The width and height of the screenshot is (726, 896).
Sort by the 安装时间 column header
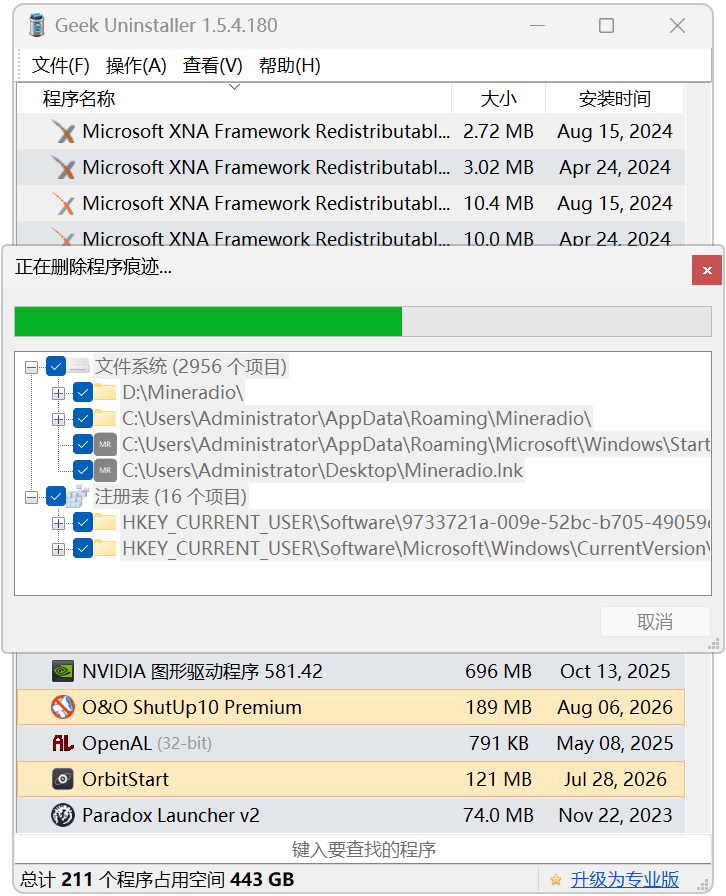615,98
